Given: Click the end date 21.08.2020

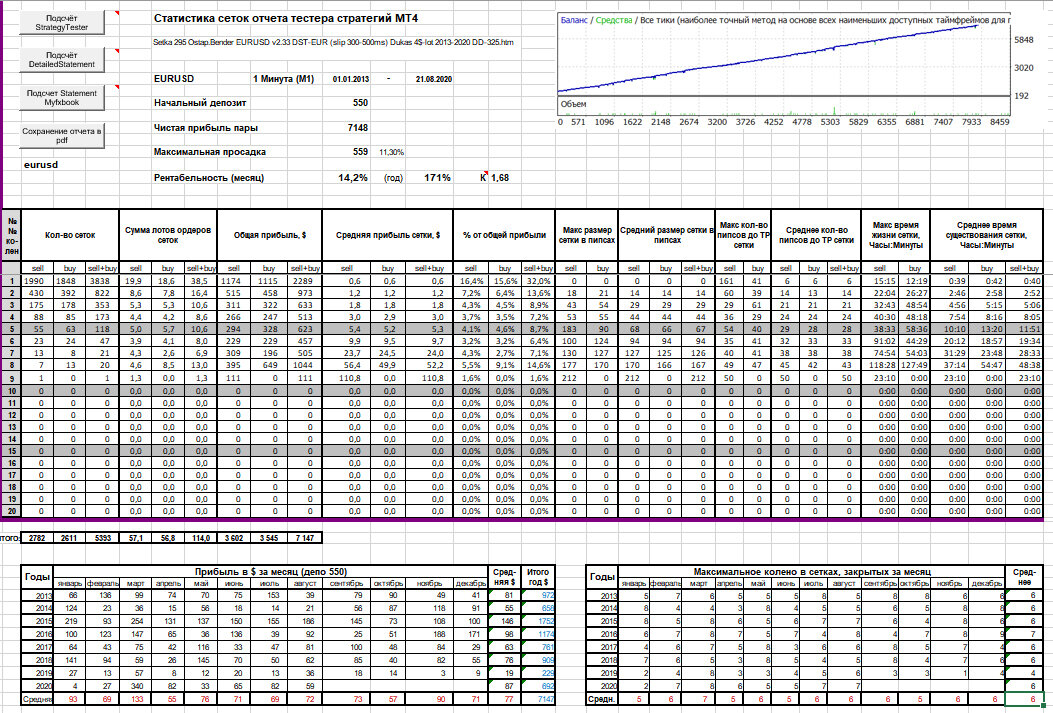Looking at the screenshot, I should coord(434,79).
